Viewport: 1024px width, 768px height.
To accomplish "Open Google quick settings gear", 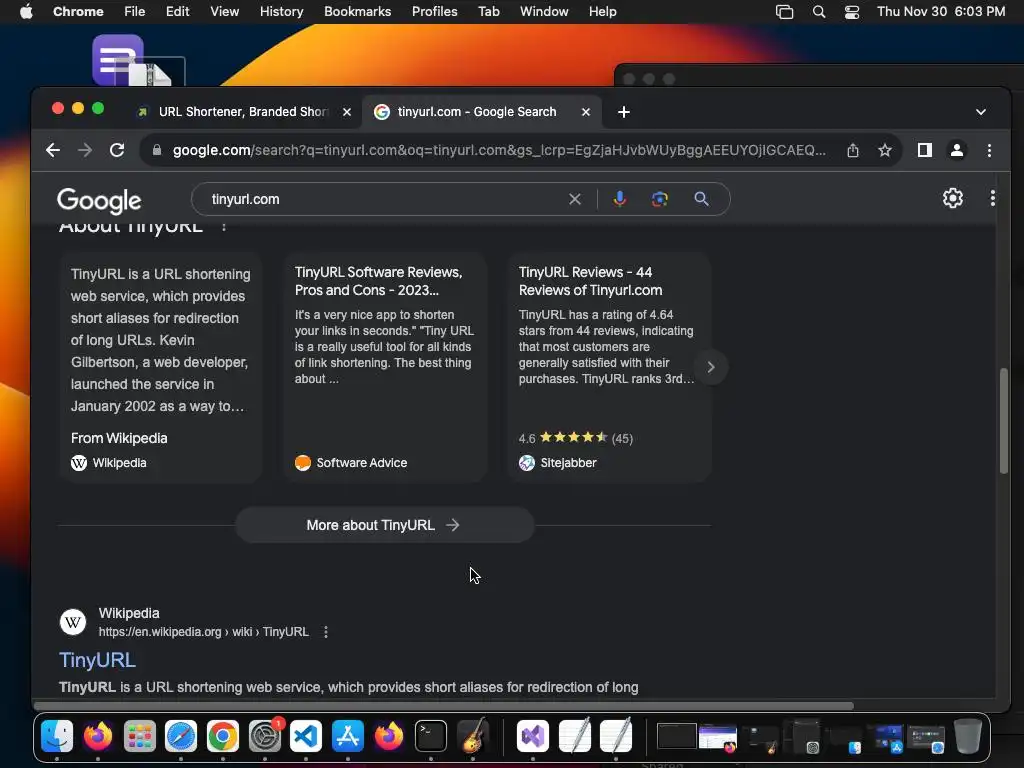I will click(953, 198).
